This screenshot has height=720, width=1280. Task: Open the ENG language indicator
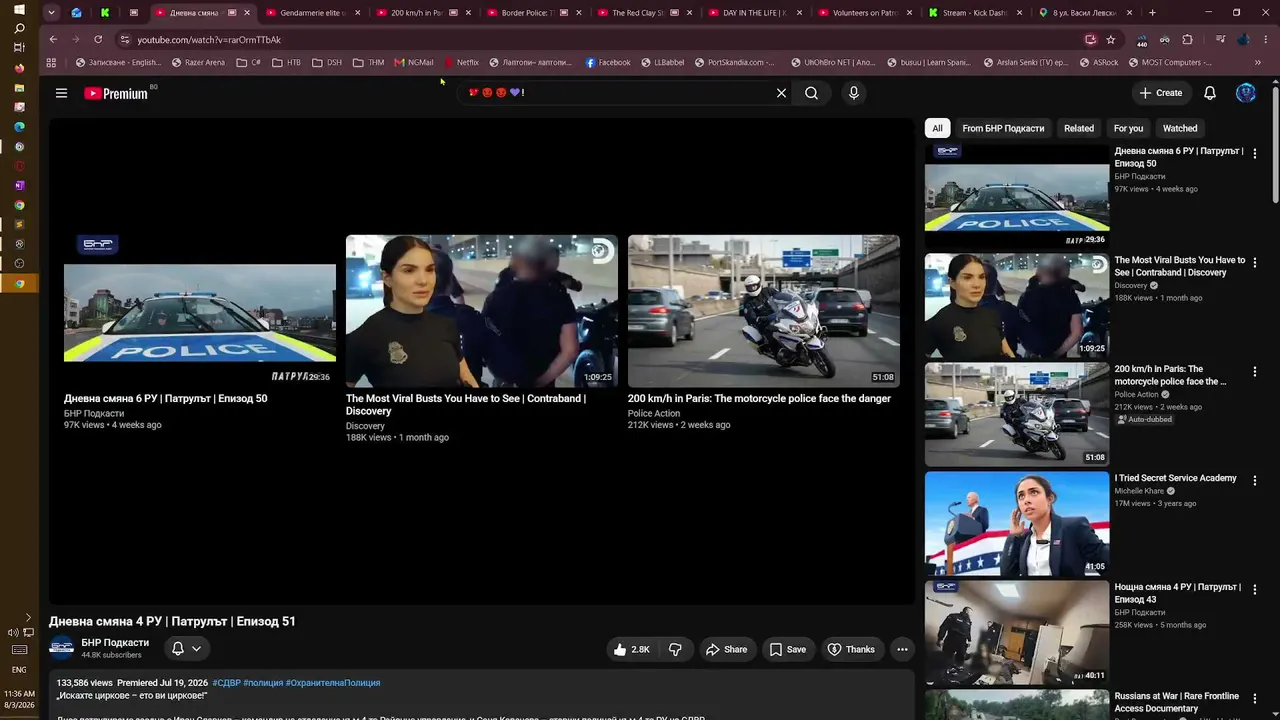tap(19, 670)
